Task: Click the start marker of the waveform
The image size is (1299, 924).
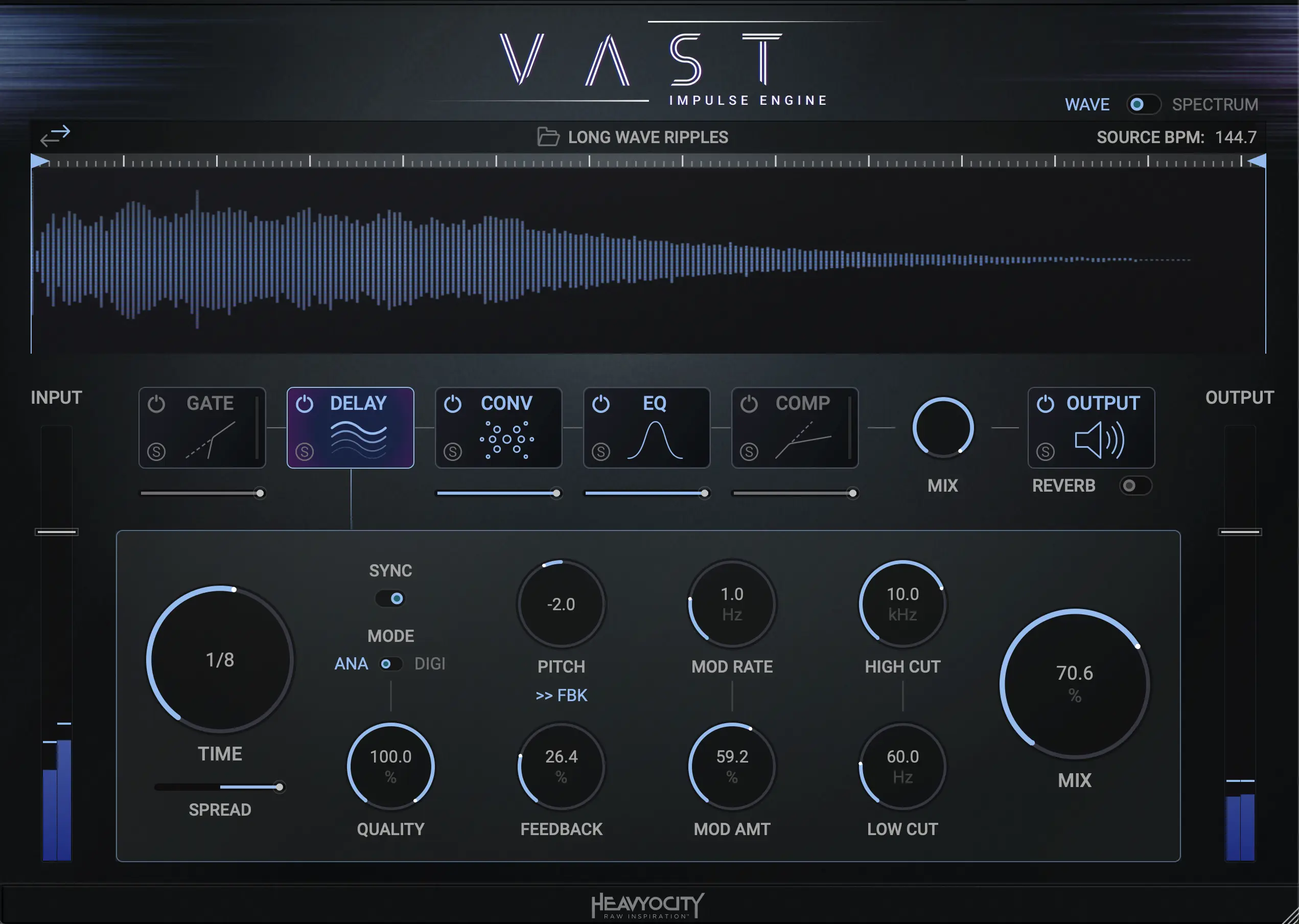Action: click(x=39, y=161)
